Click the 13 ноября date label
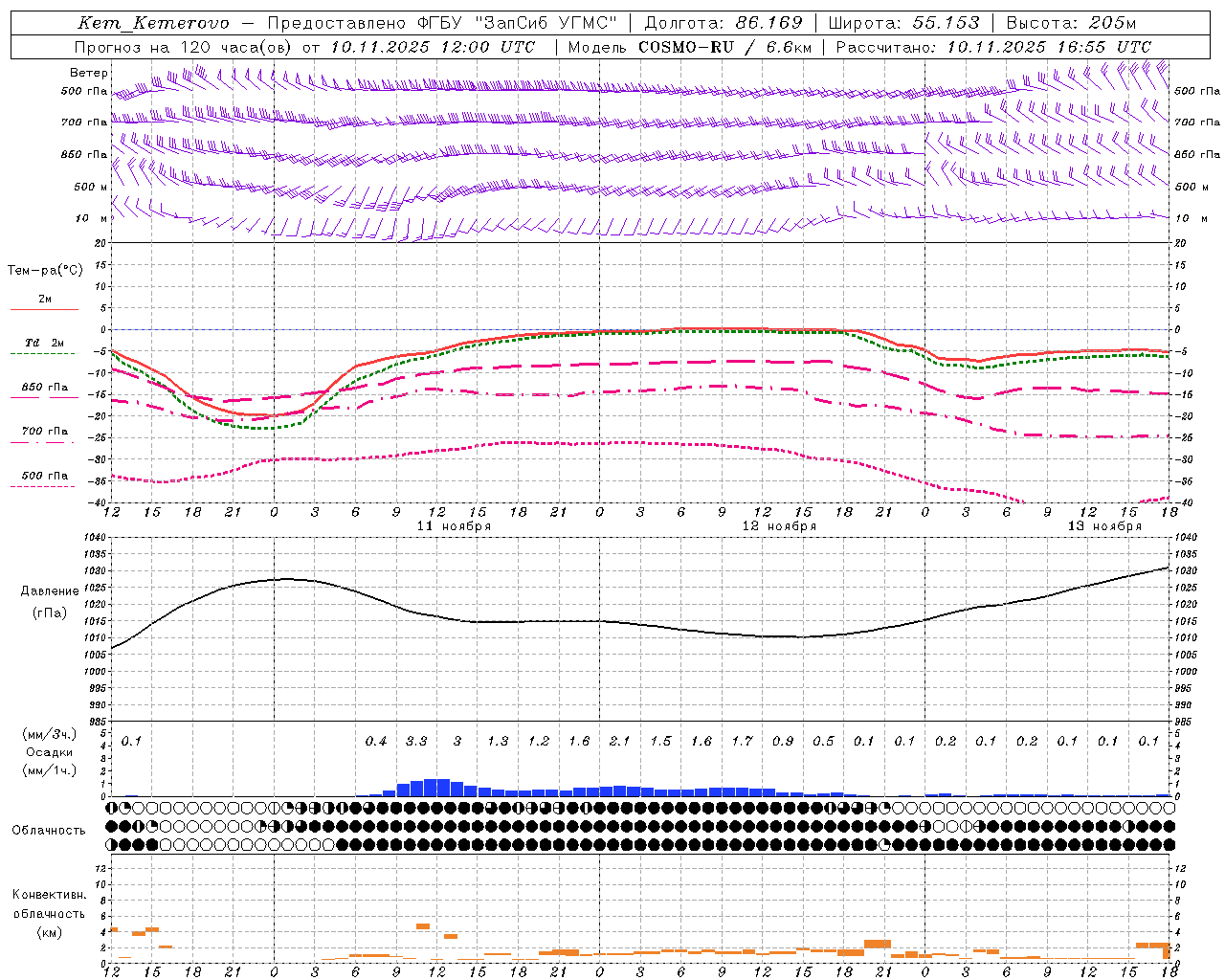Screen dimensions: 1225x980 pyautogui.click(x=1105, y=526)
